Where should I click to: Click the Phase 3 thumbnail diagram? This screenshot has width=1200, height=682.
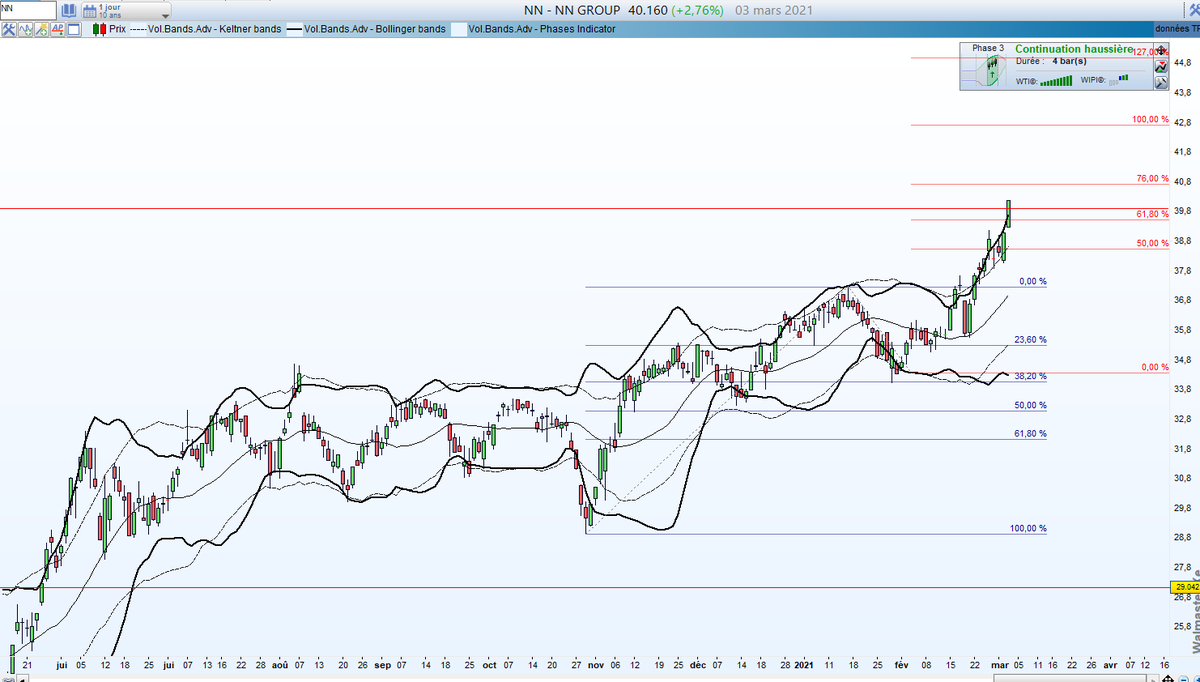click(x=984, y=70)
